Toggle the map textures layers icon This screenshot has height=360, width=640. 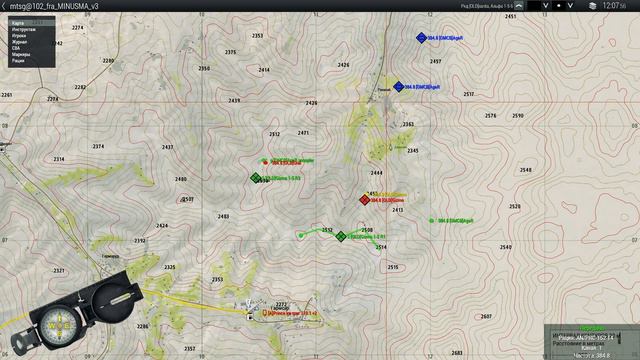click(592, 6)
